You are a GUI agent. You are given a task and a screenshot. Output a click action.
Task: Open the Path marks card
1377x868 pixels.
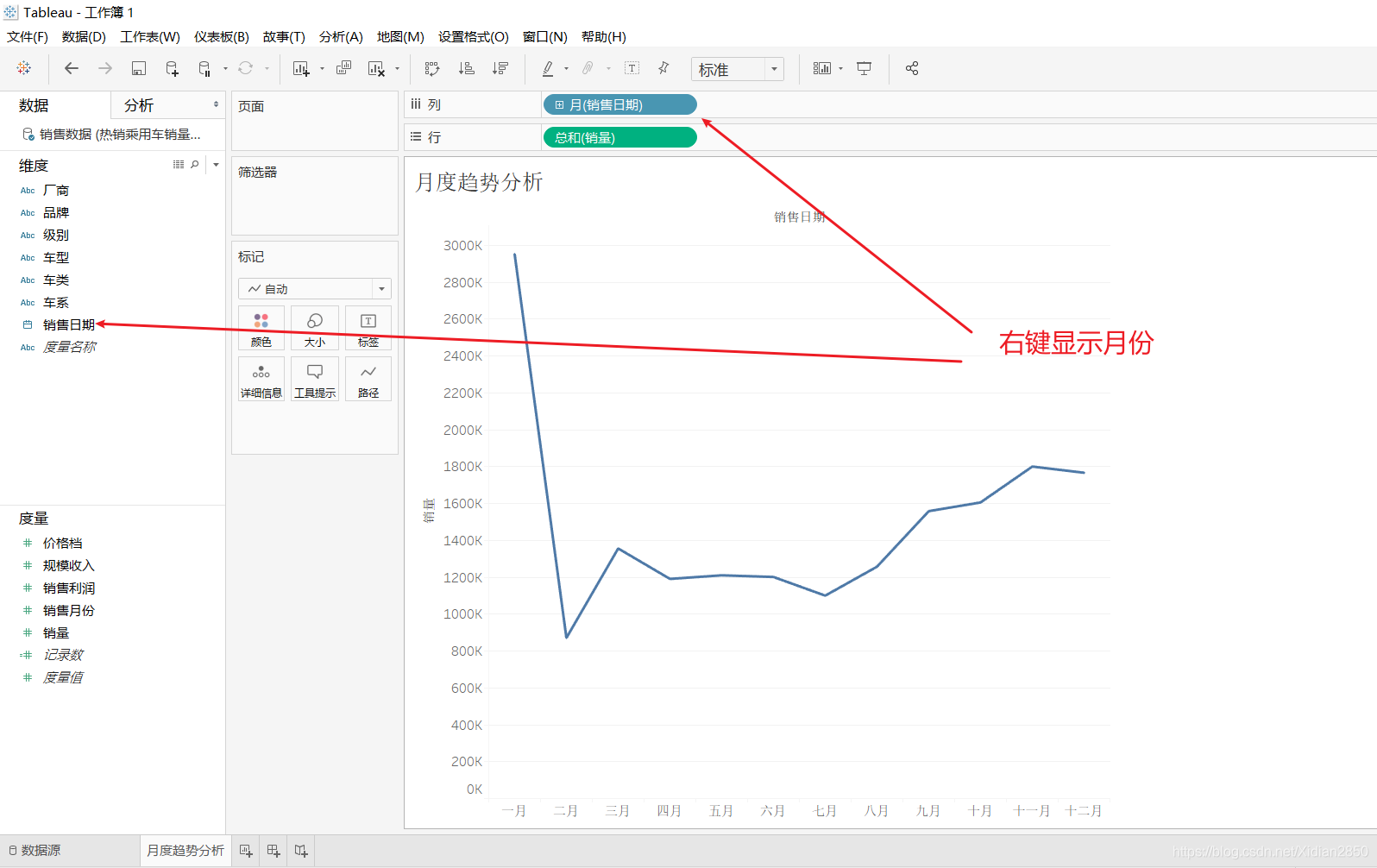368,379
